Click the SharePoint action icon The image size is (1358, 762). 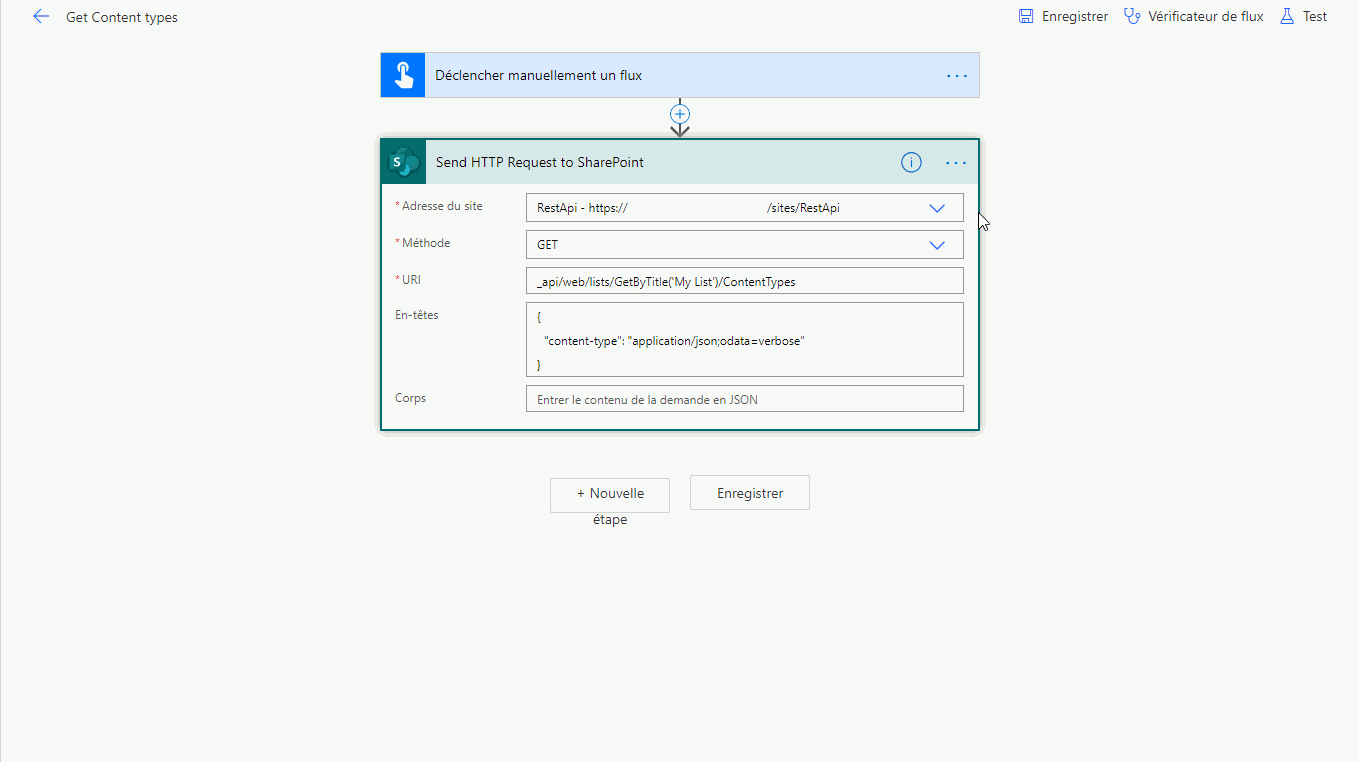(x=404, y=162)
